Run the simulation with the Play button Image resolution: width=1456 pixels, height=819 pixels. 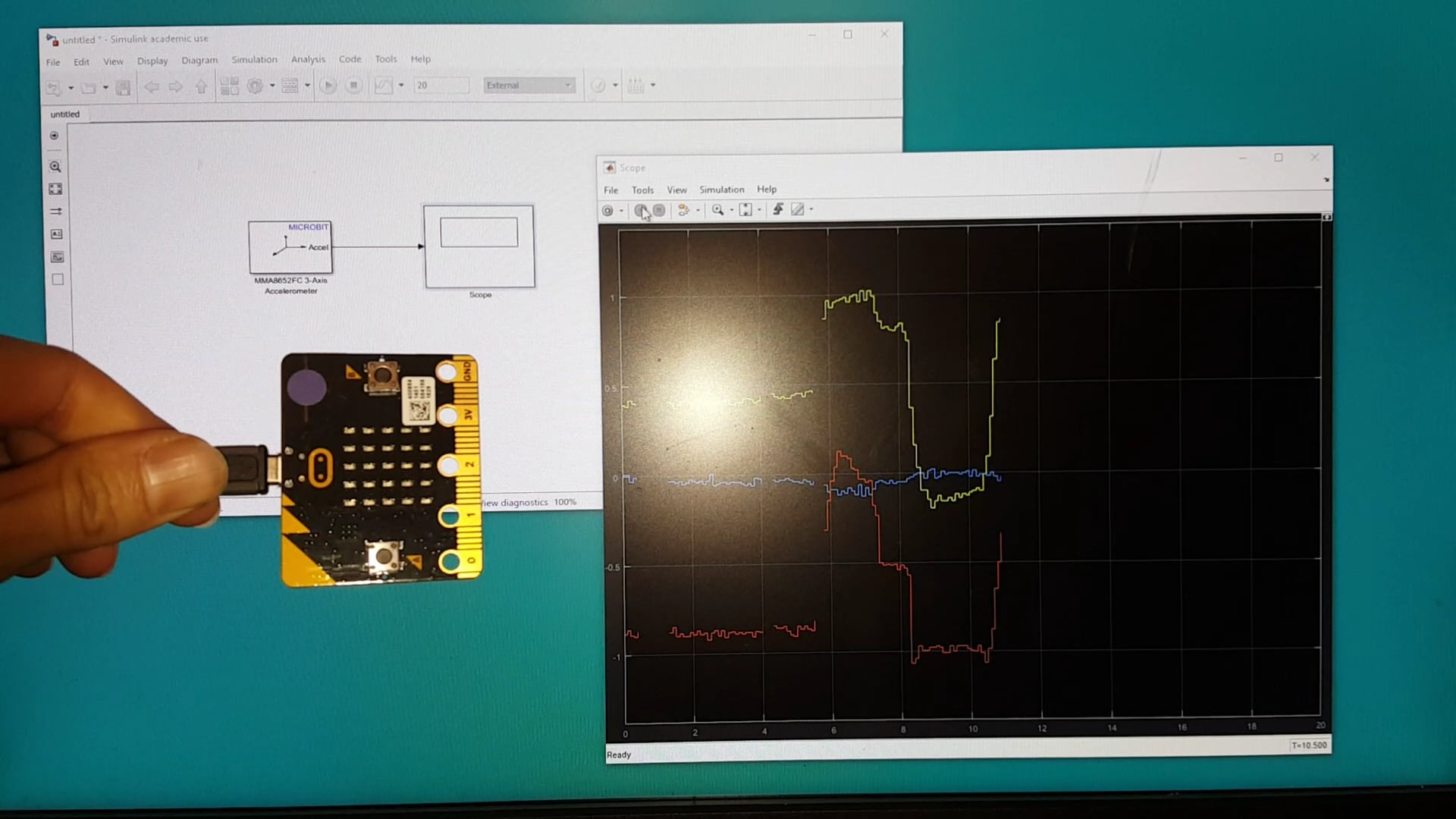(x=328, y=85)
